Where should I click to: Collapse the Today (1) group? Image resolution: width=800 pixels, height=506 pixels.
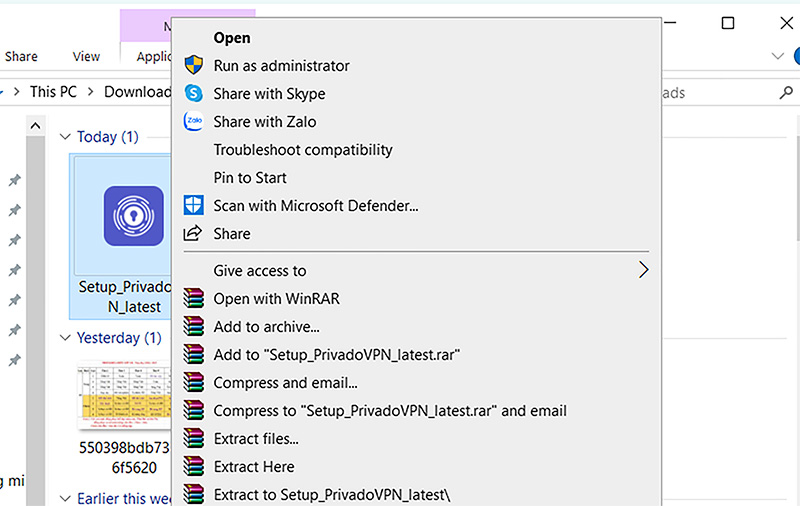point(65,137)
